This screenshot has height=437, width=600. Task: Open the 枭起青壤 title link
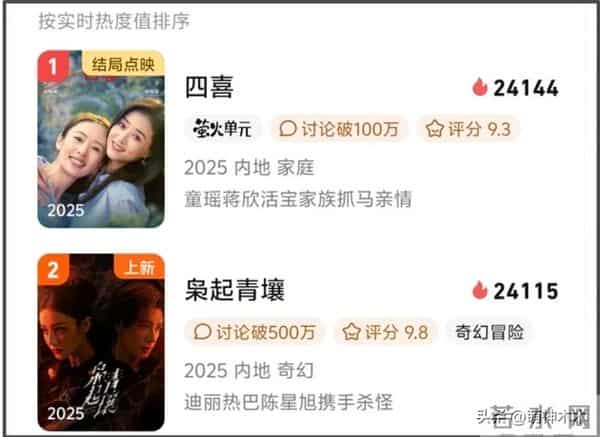pyautogui.click(x=235, y=290)
